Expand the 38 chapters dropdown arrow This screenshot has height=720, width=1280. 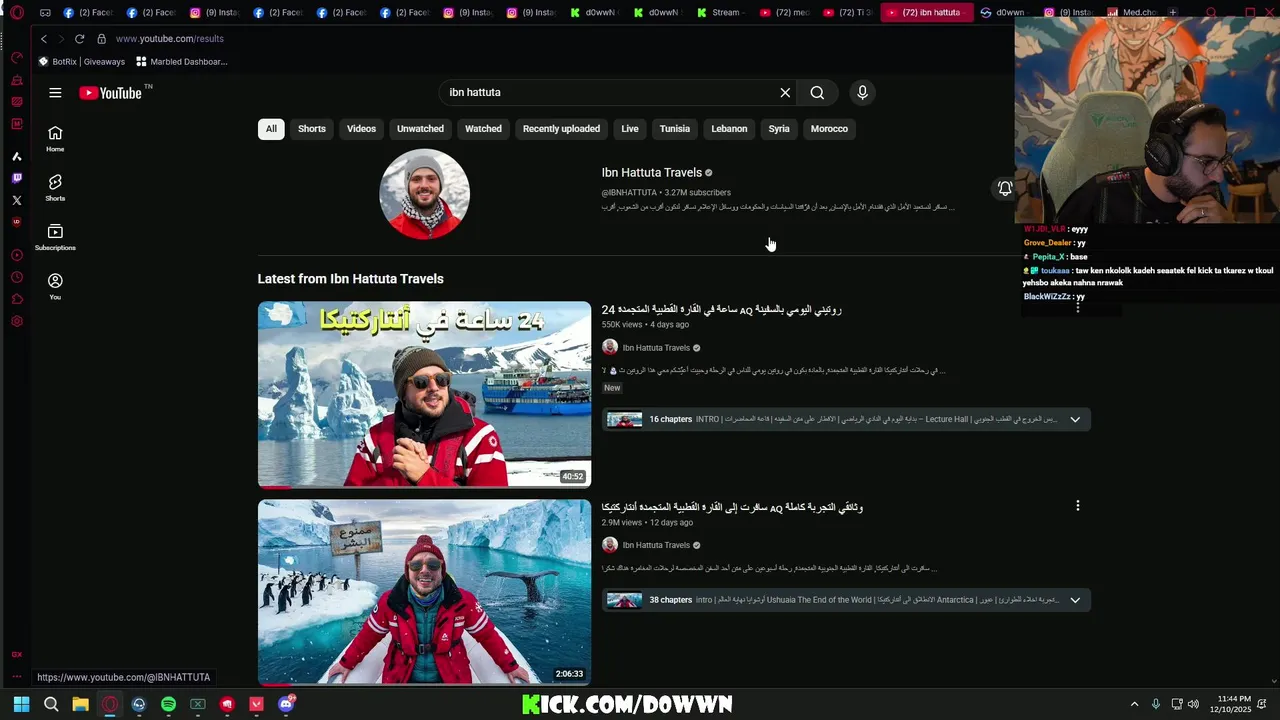point(1075,600)
